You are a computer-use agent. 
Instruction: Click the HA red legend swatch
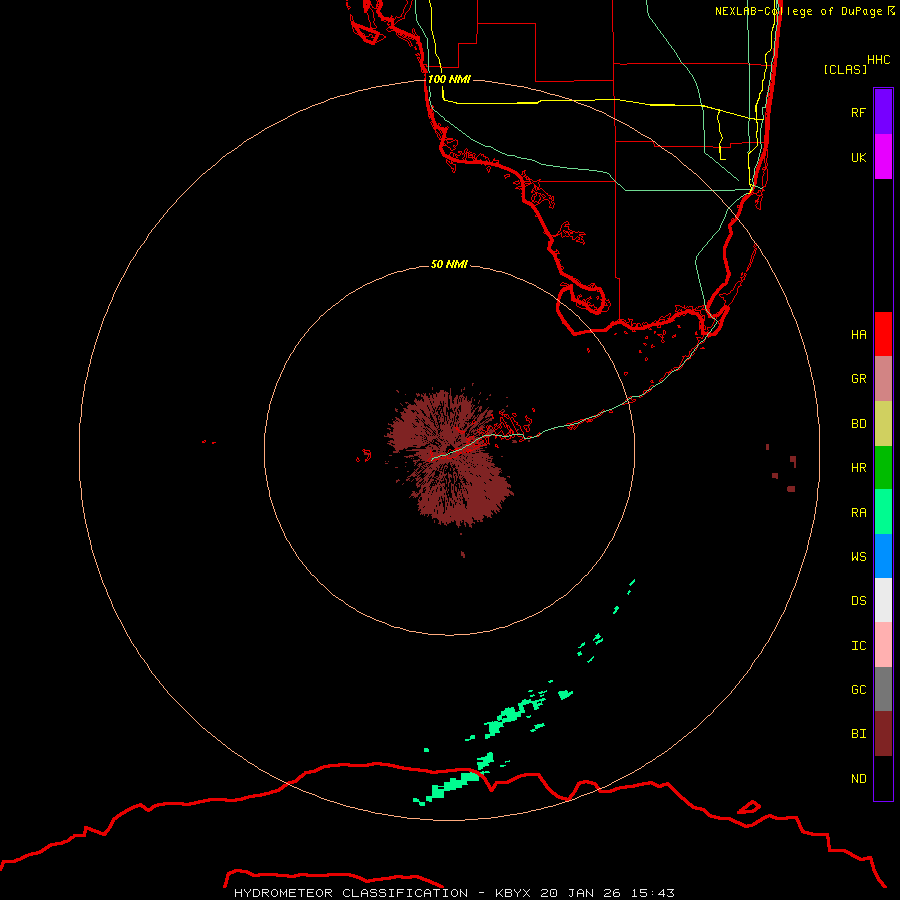[x=883, y=334]
